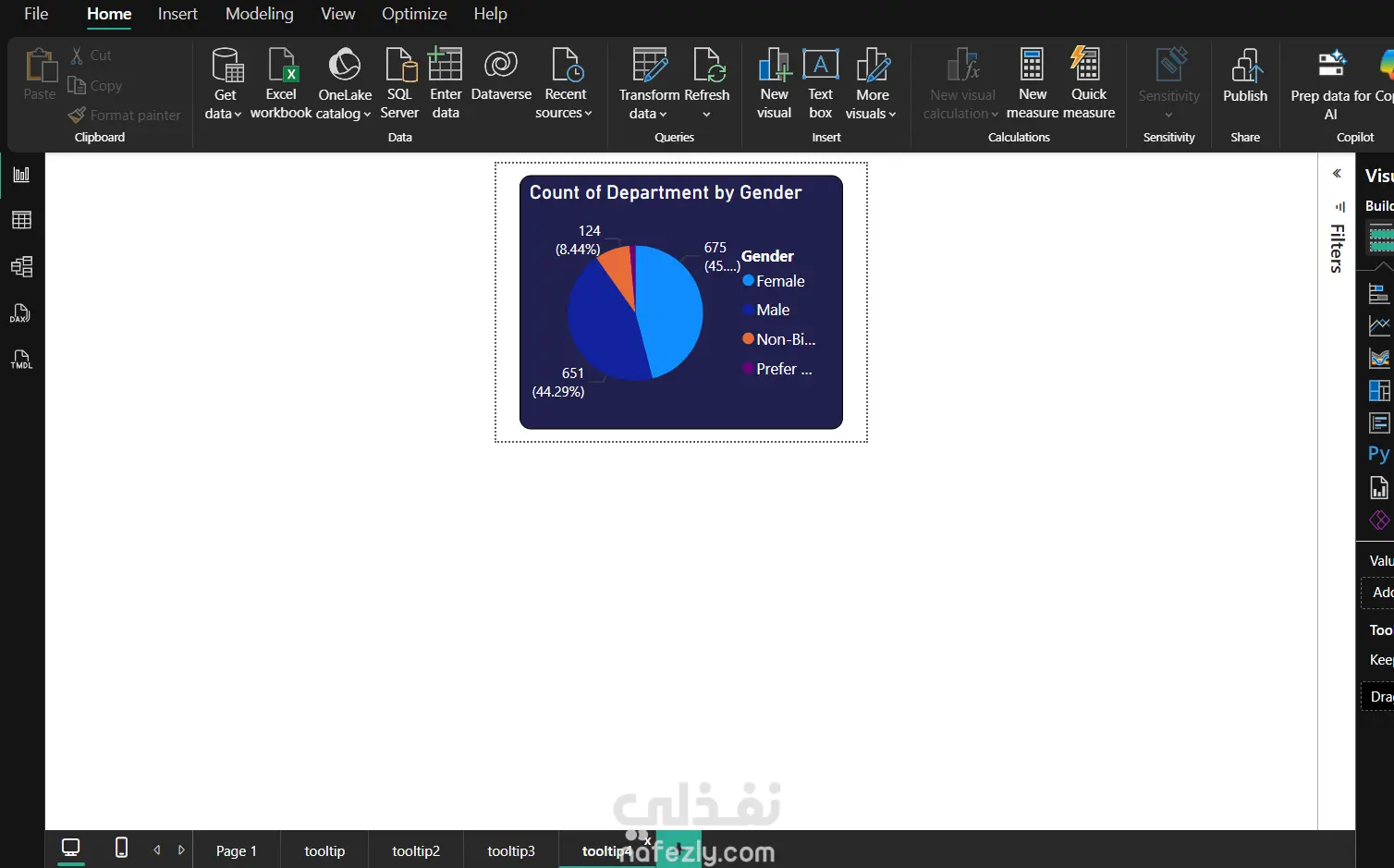Switch to the View ribbon tab
1394x868 pixels.
click(x=337, y=14)
